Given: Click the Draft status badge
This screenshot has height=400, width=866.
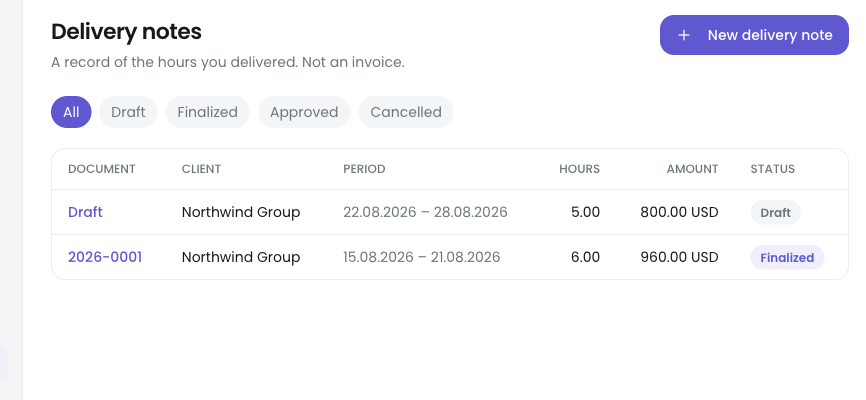Looking at the screenshot, I should (x=775, y=213).
